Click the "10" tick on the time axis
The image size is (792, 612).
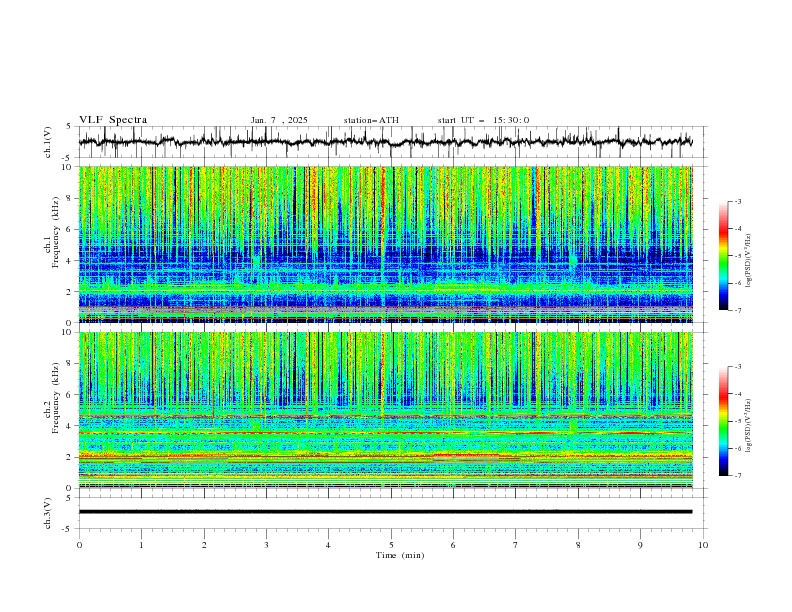703,545
